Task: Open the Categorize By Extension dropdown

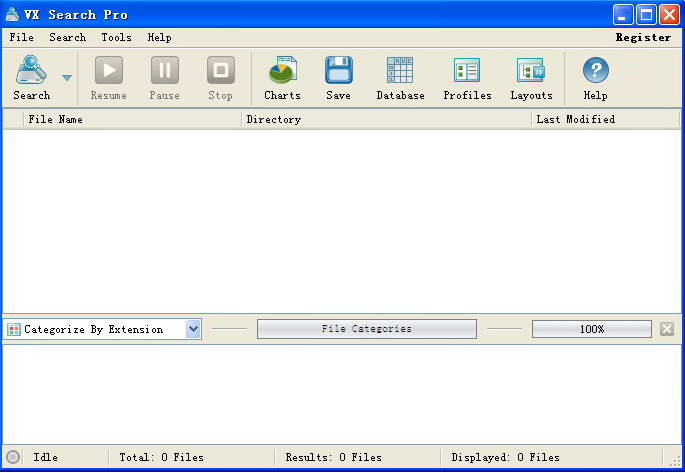Action: (x=104, y=329)
